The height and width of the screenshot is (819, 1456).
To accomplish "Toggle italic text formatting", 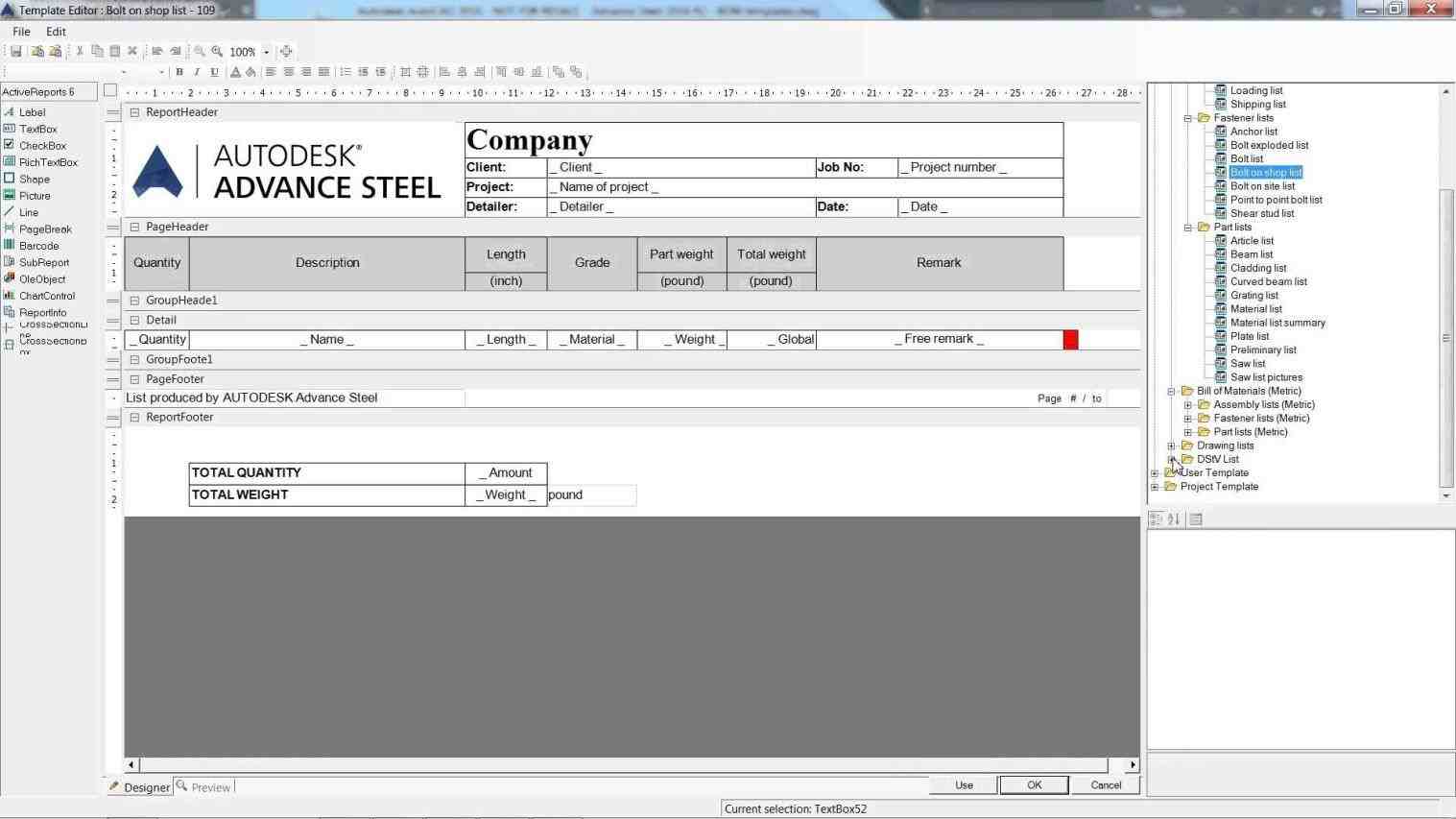I will pos(196,71).
